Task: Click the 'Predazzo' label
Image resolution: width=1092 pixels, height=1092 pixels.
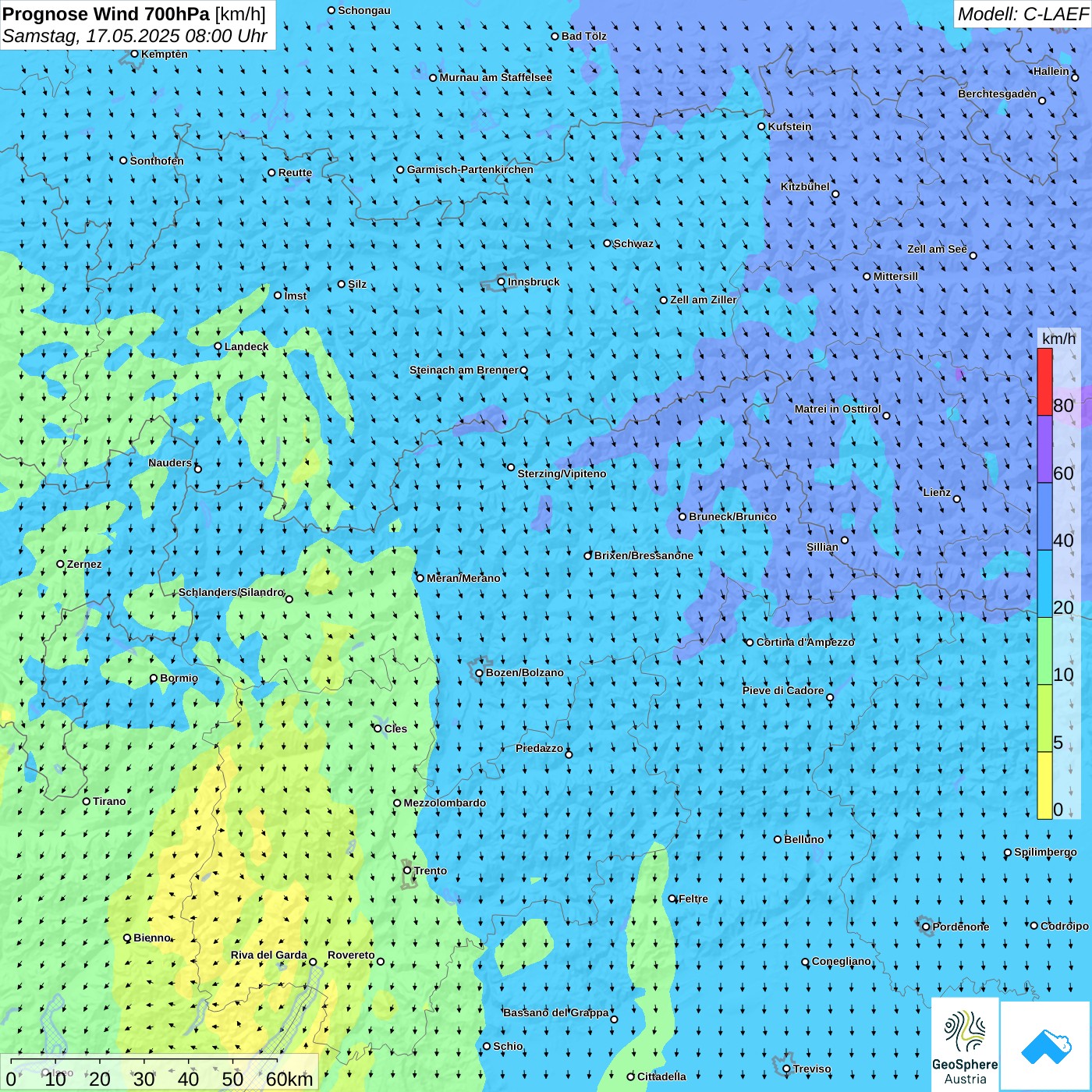Action: coord(539,748)
